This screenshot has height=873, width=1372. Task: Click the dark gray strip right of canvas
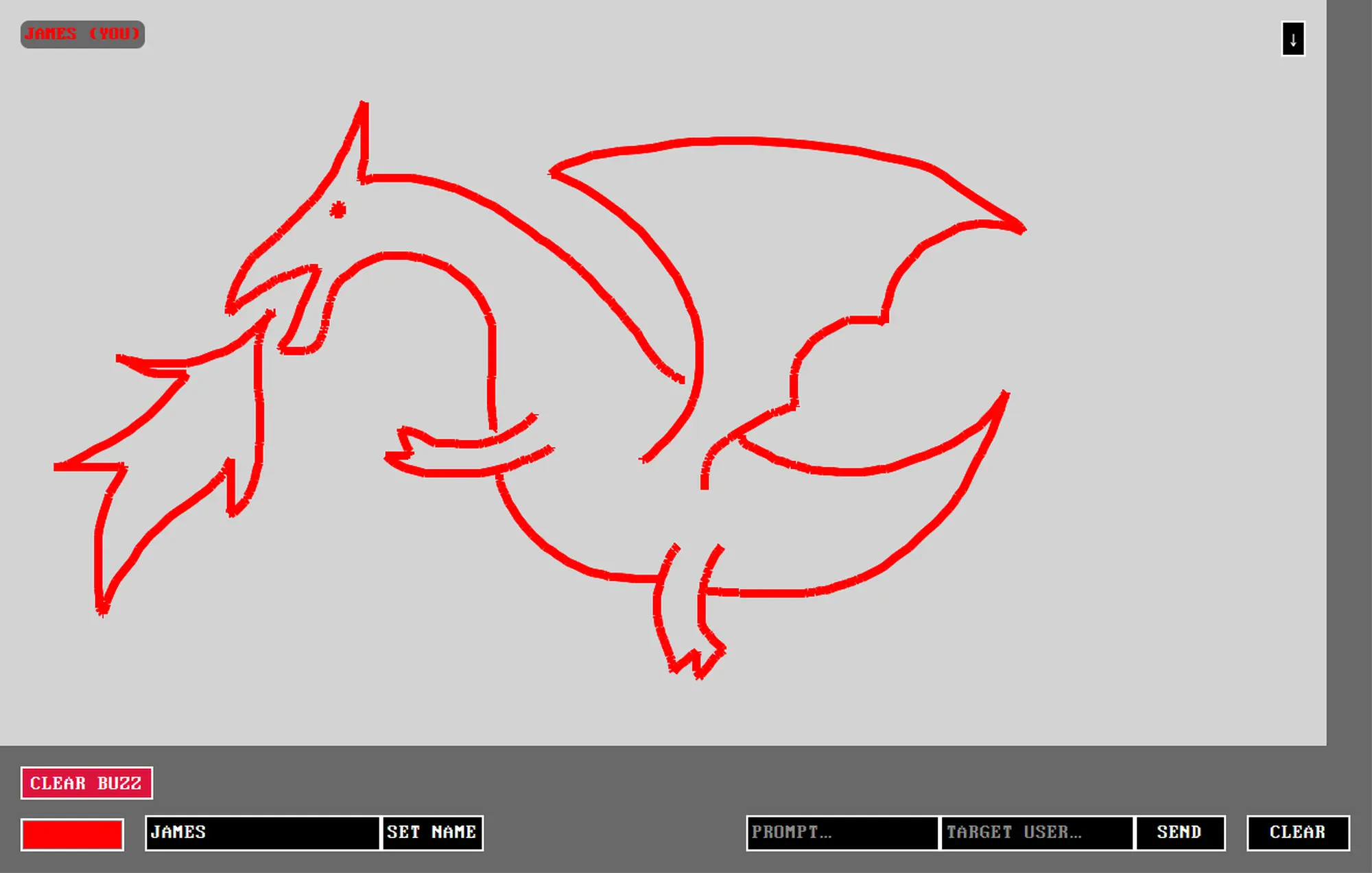[1349, 370]
